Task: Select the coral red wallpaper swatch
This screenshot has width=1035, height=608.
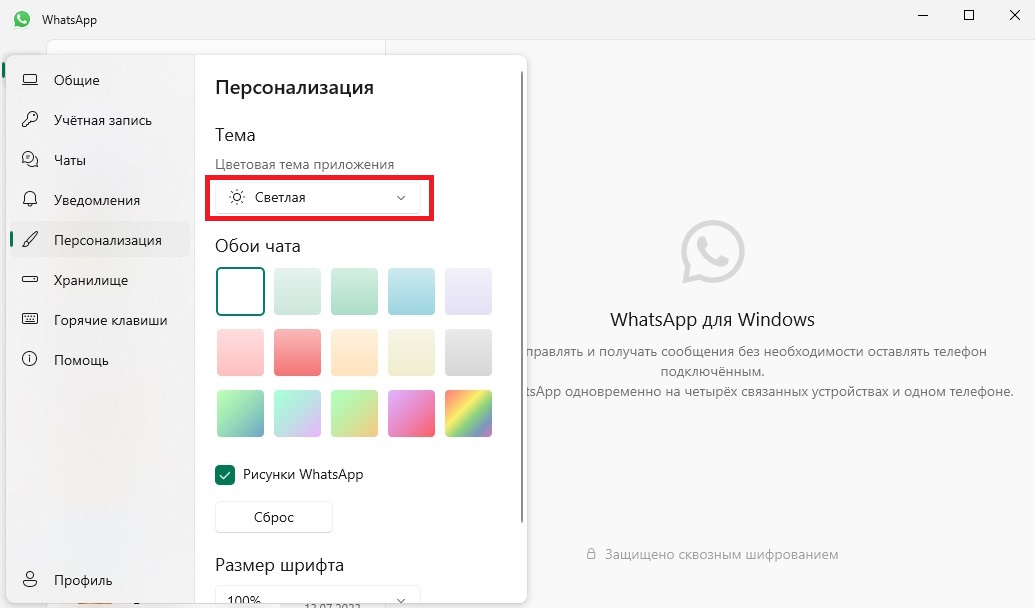Action: [297, 352]
